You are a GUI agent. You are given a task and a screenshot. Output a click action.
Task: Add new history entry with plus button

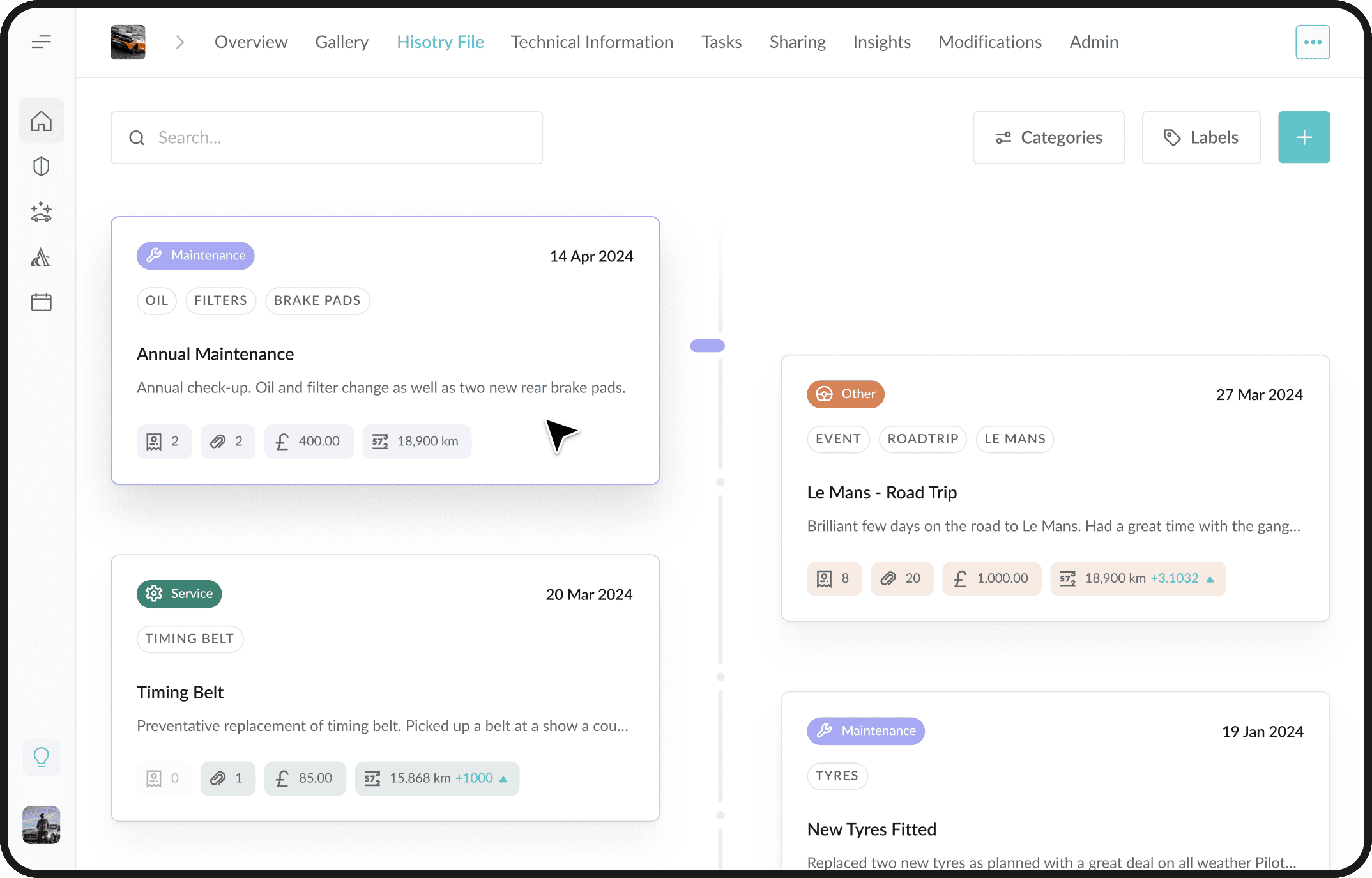[x=1304, y=137]
